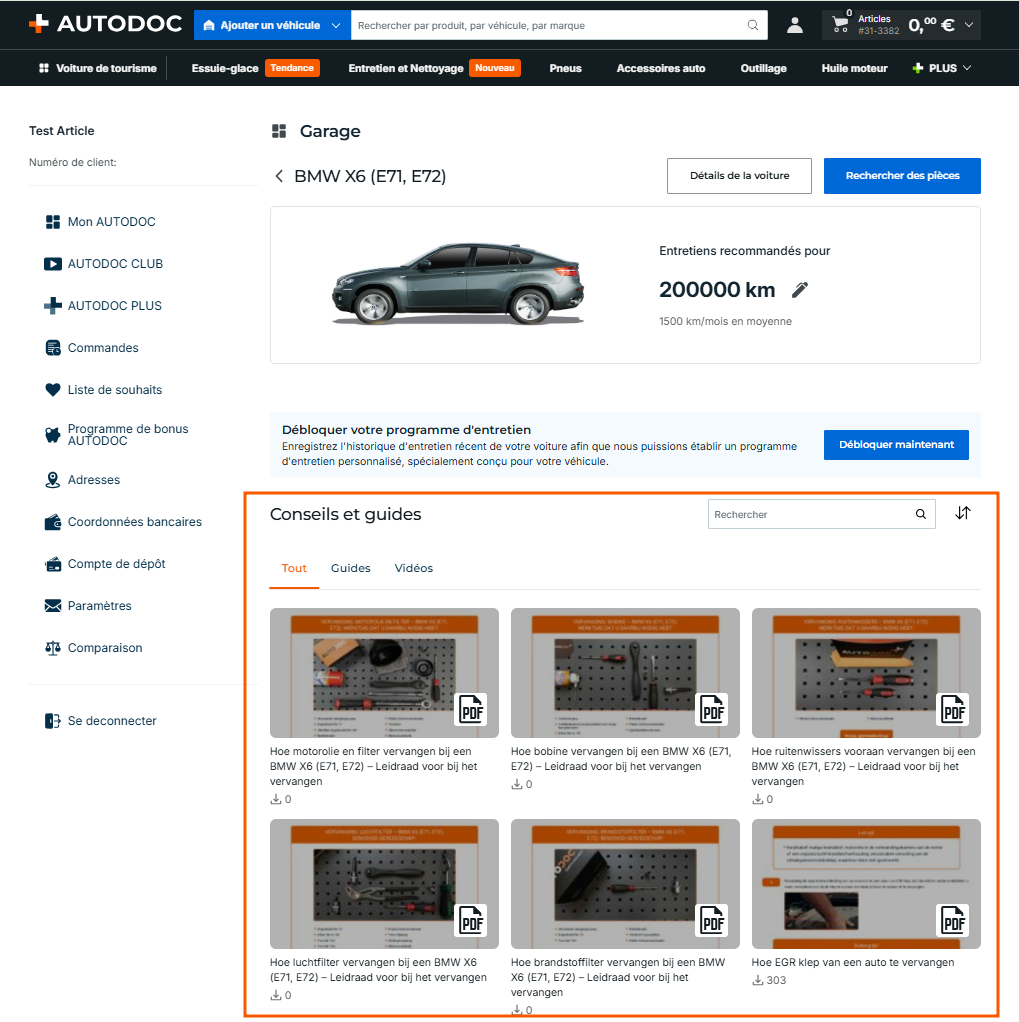Open the luchtfilter vervangen guide thumbnail
1019x1022 pixels.
[x=384, y=884]
